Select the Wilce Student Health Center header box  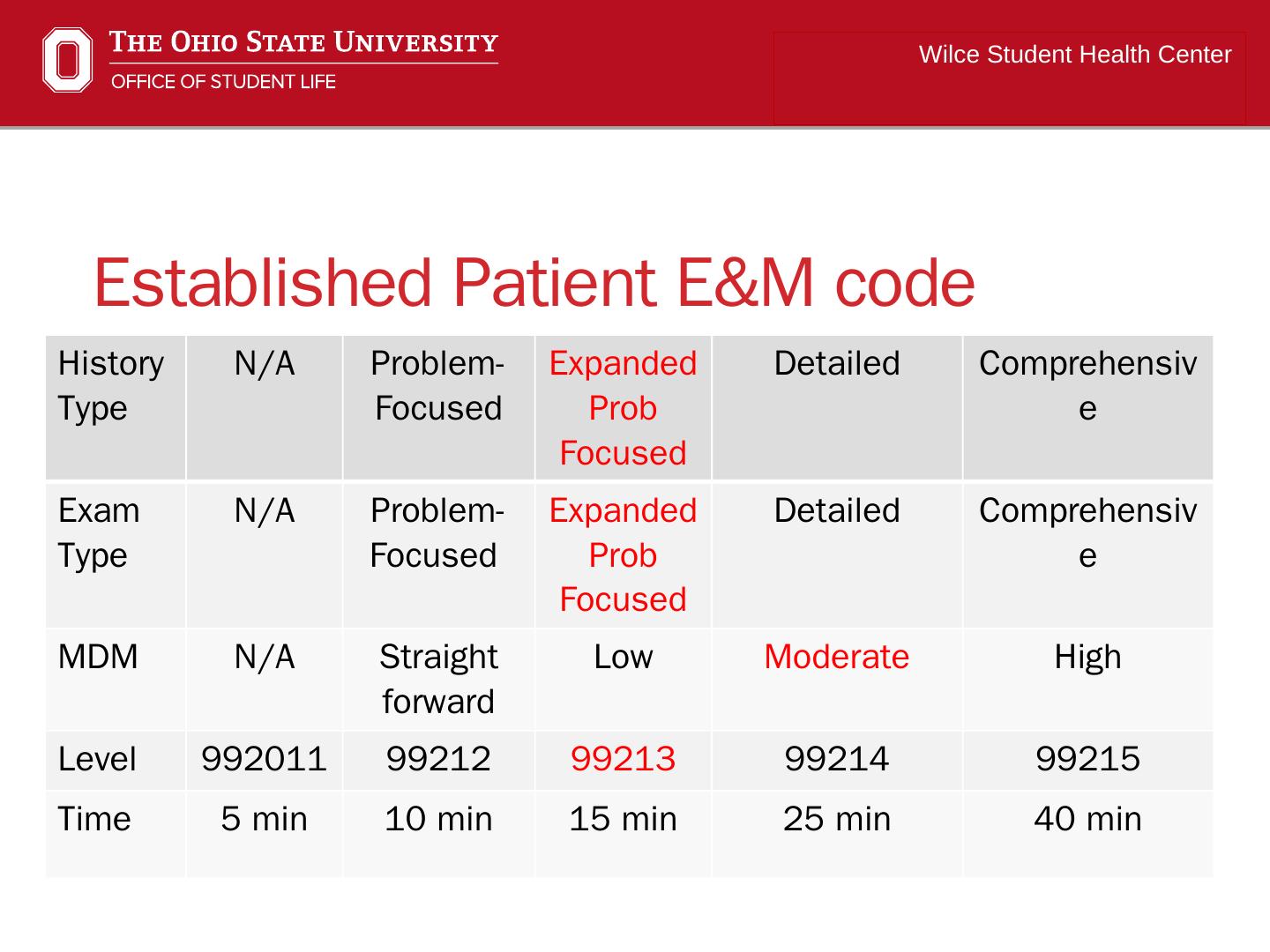[1009, 78]
